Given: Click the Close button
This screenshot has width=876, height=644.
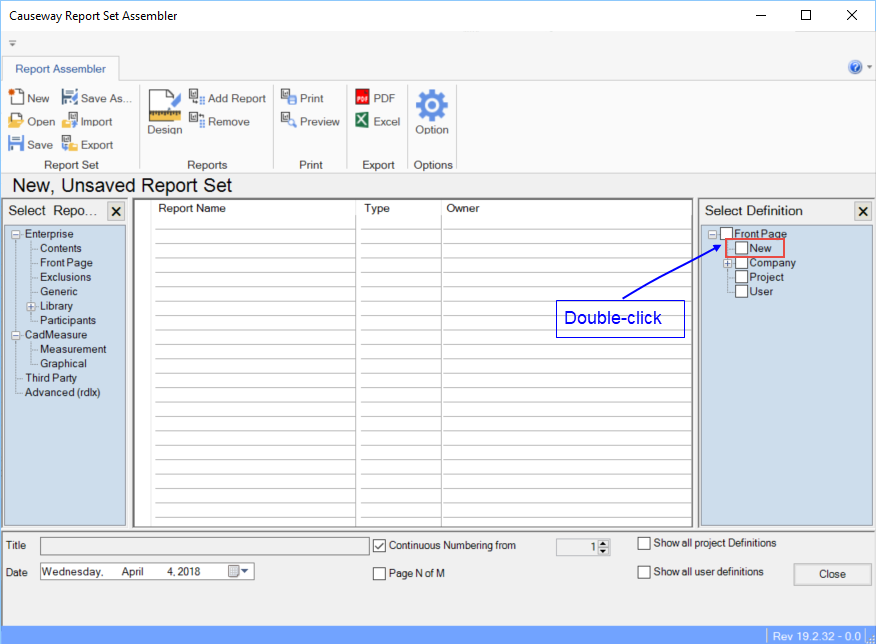Looking at the screenshot, I should [x=832, y=574].
